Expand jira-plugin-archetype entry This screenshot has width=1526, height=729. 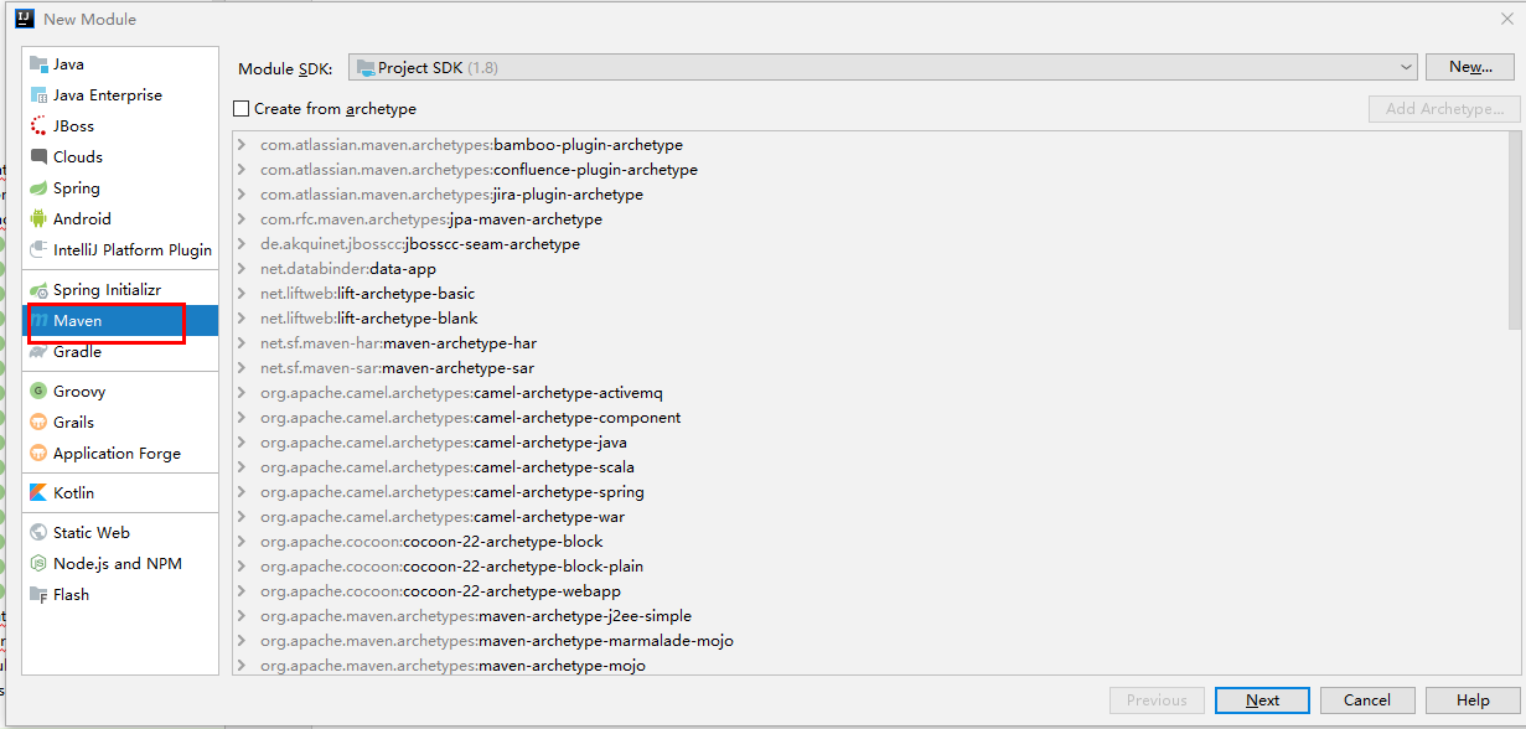point(242,195)
